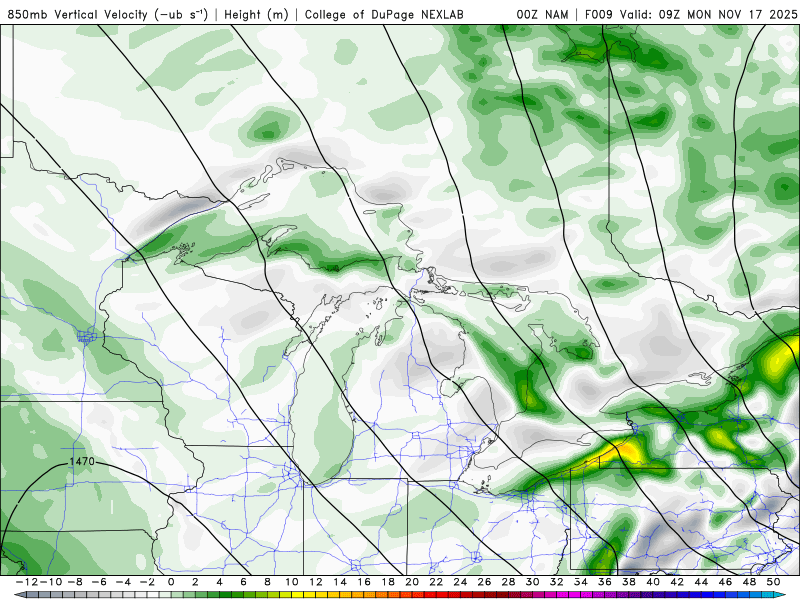
Task: Click the '36' color scale label
Action: (605, 582)
